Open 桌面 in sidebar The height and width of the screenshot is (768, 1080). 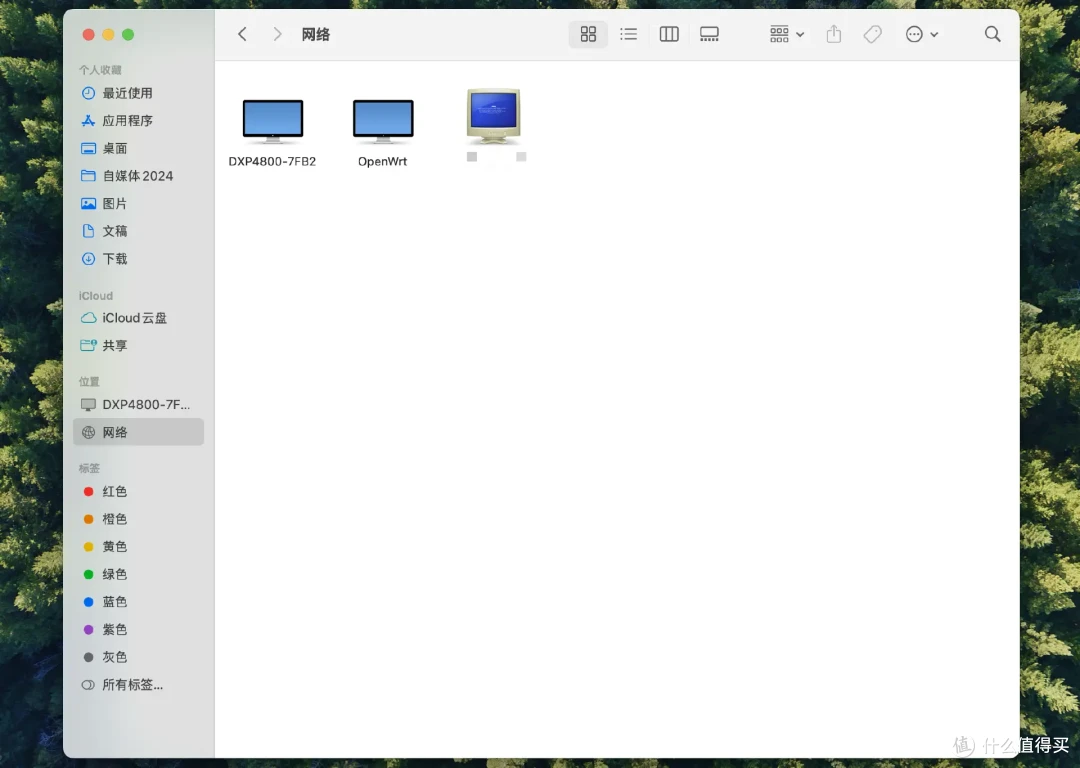point(138,148)
